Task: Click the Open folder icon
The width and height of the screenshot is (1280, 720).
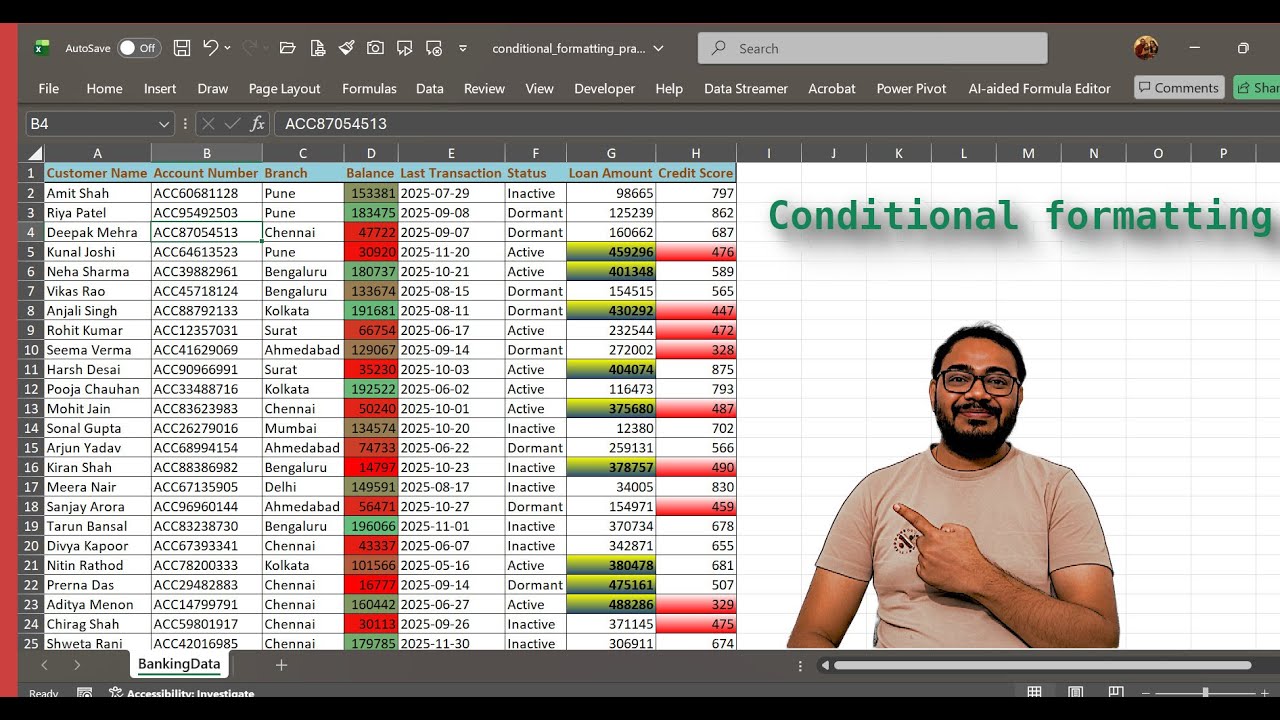Action: pyautogui.click(x=288, y=48)
